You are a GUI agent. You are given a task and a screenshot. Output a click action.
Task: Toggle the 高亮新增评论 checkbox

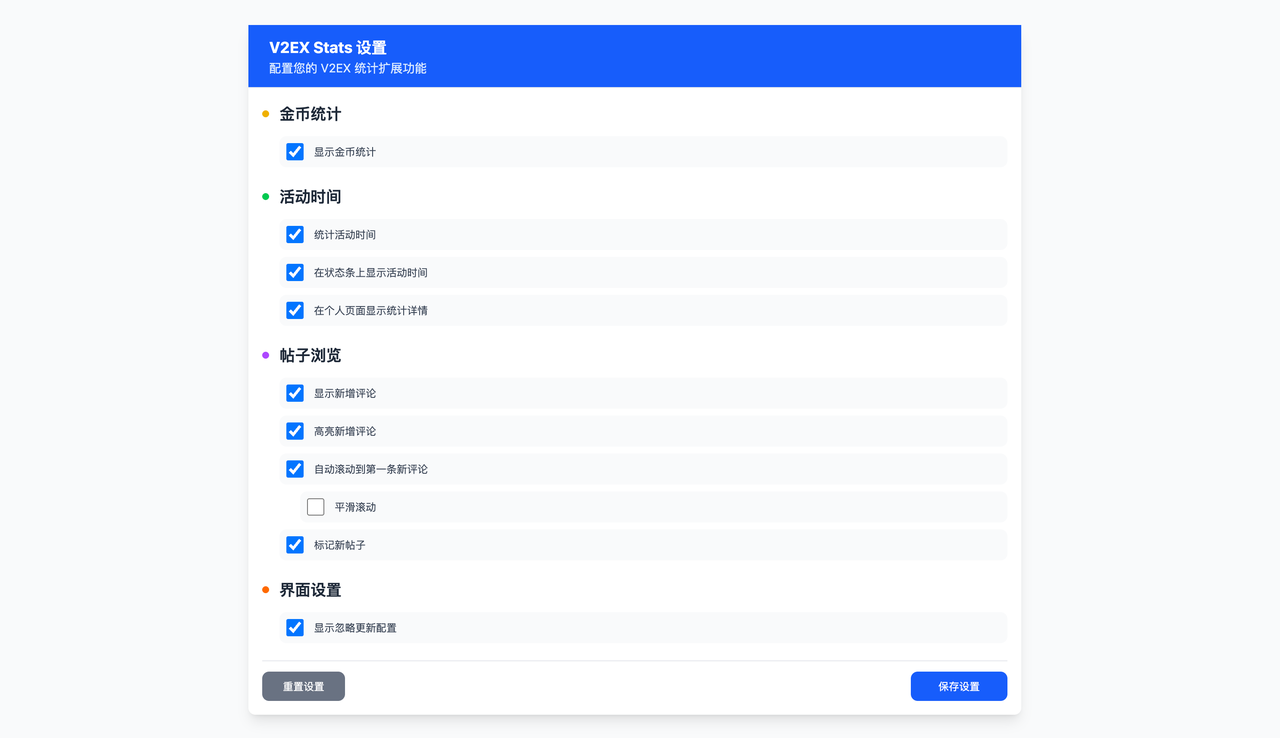(x=295, y=431)
